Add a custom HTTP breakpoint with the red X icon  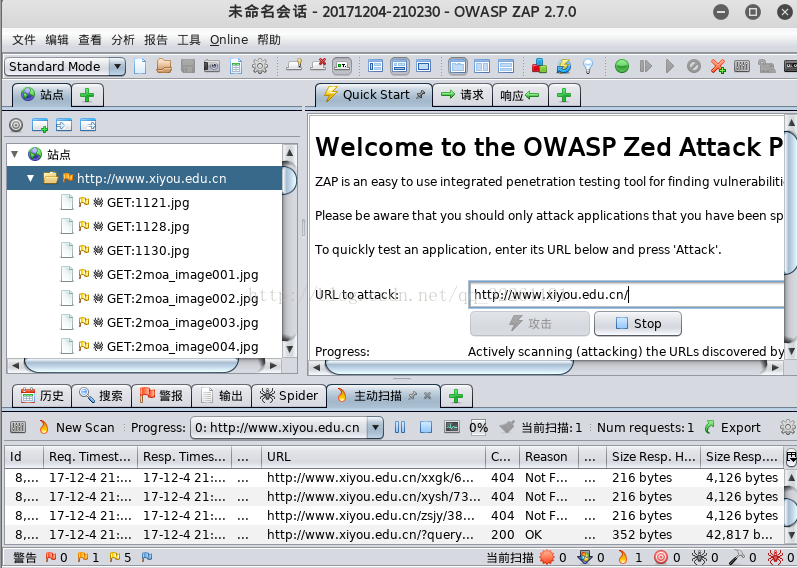tap(718, 66)
